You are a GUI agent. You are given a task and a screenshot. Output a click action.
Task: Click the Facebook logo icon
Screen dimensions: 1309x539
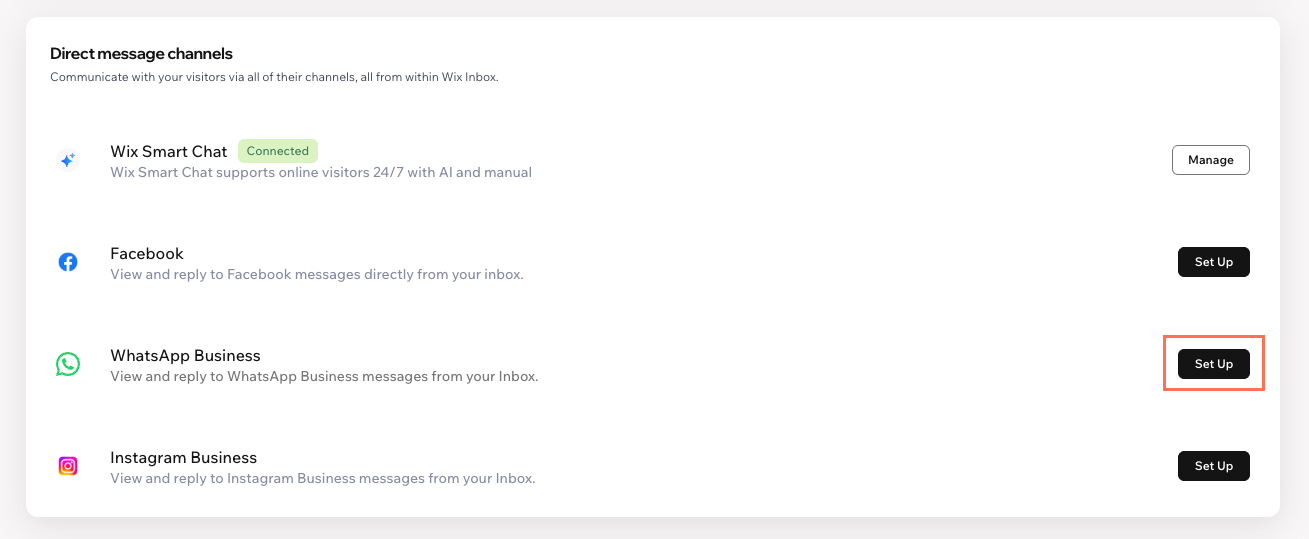(x=68, y=262)
